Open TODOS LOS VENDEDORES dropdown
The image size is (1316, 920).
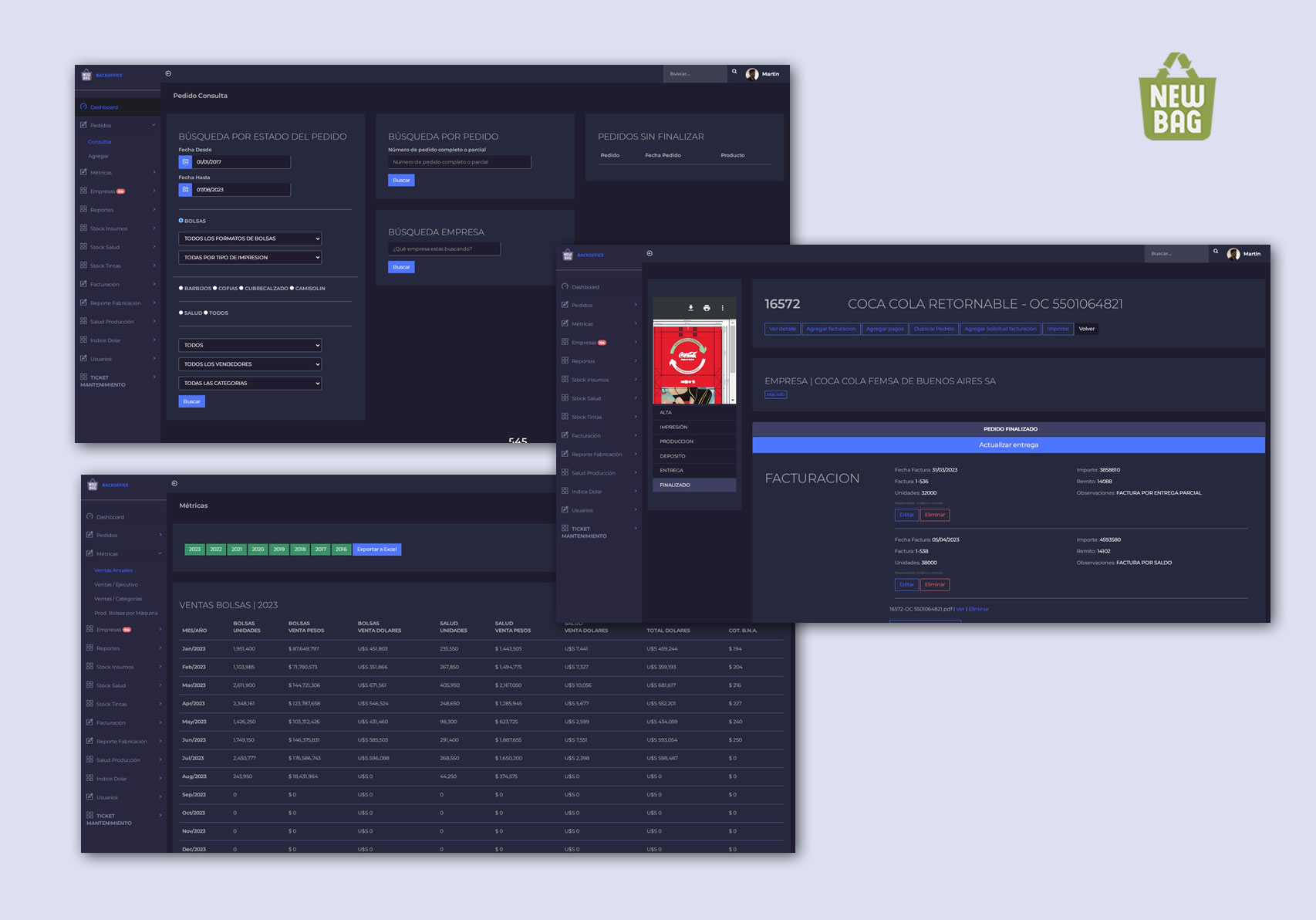250,364
